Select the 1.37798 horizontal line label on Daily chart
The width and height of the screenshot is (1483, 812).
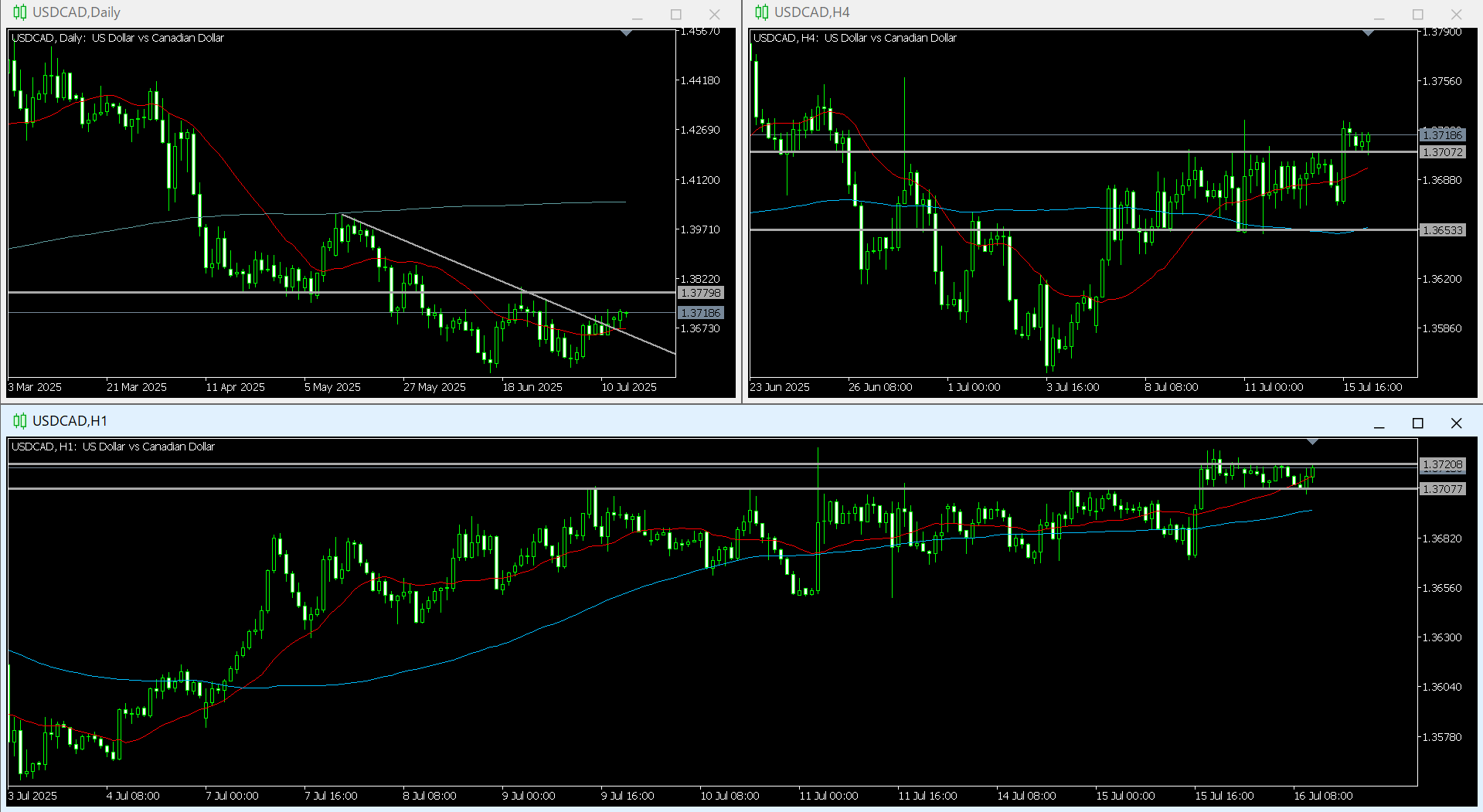700,293
